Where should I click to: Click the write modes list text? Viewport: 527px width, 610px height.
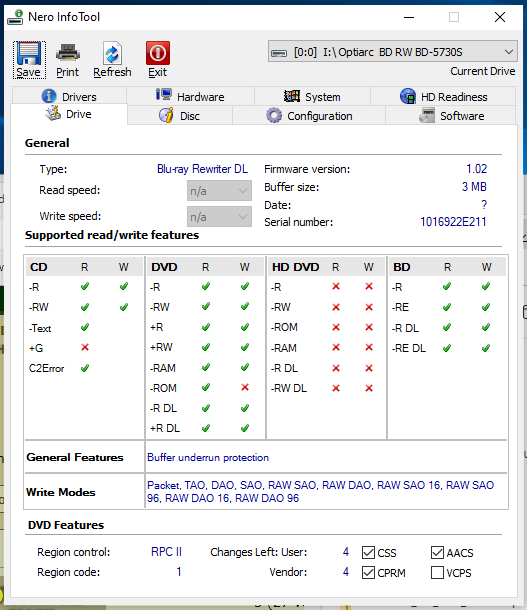320,491
